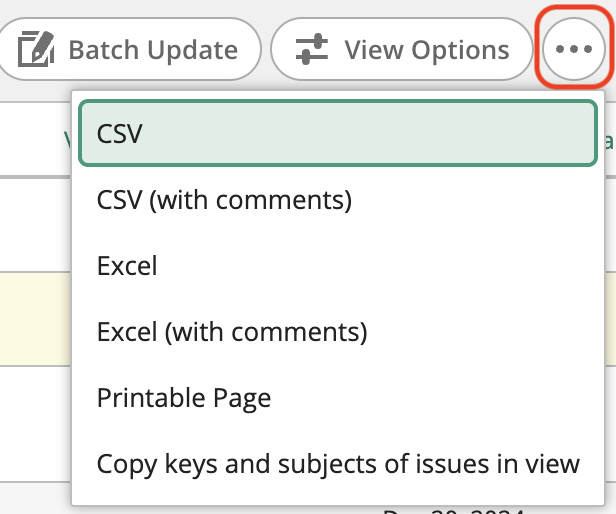Select the white row below the yellow row
The image size is (616, 514).
pos(35,424)
